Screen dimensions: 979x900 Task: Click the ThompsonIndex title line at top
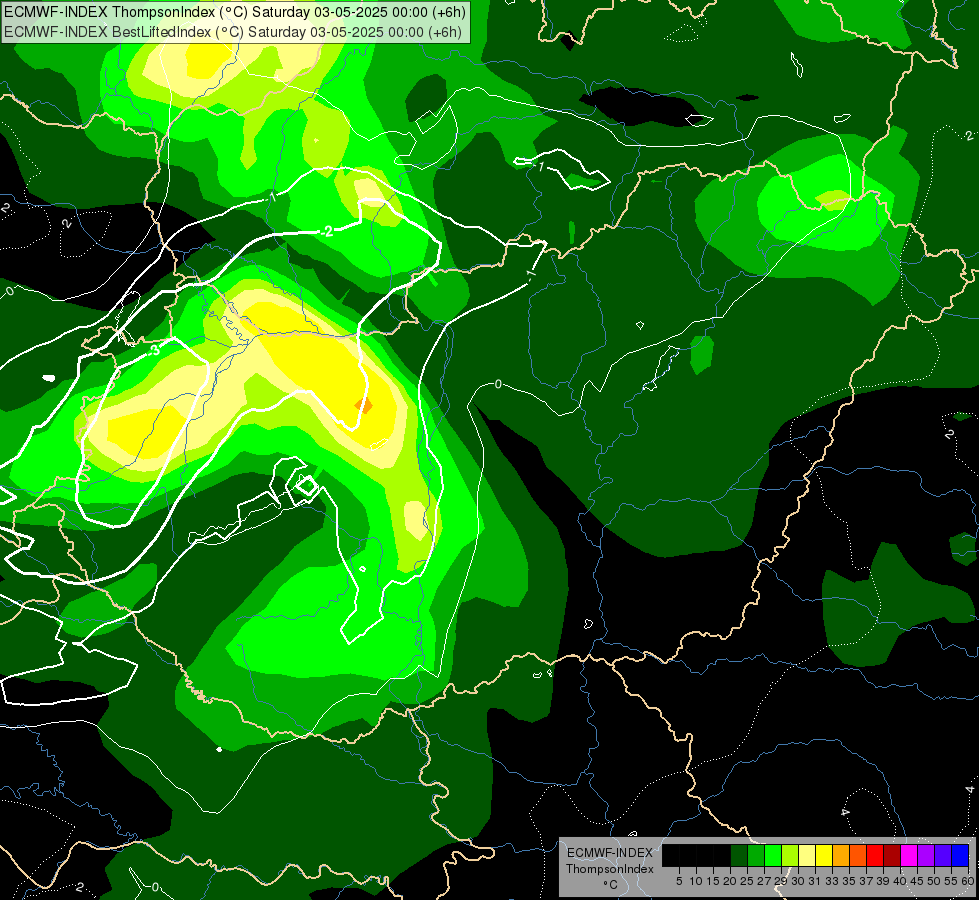[x=234, y=12]
